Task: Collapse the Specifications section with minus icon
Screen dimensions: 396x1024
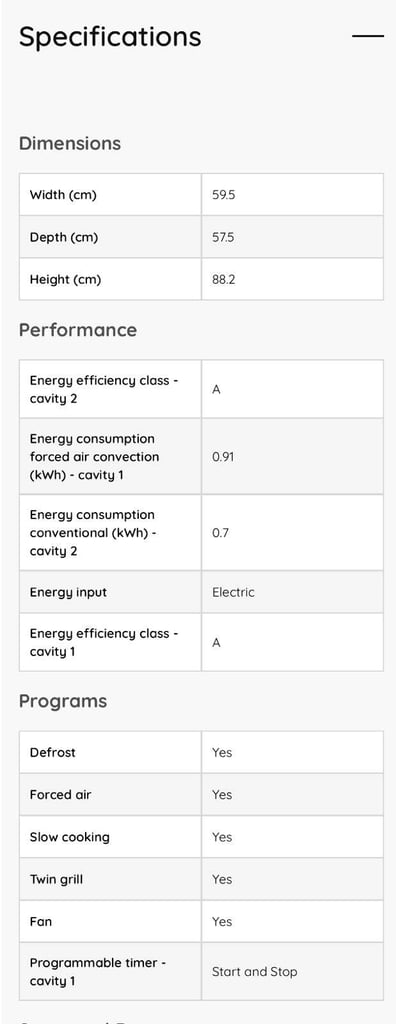Action: [x=368, y=36]
